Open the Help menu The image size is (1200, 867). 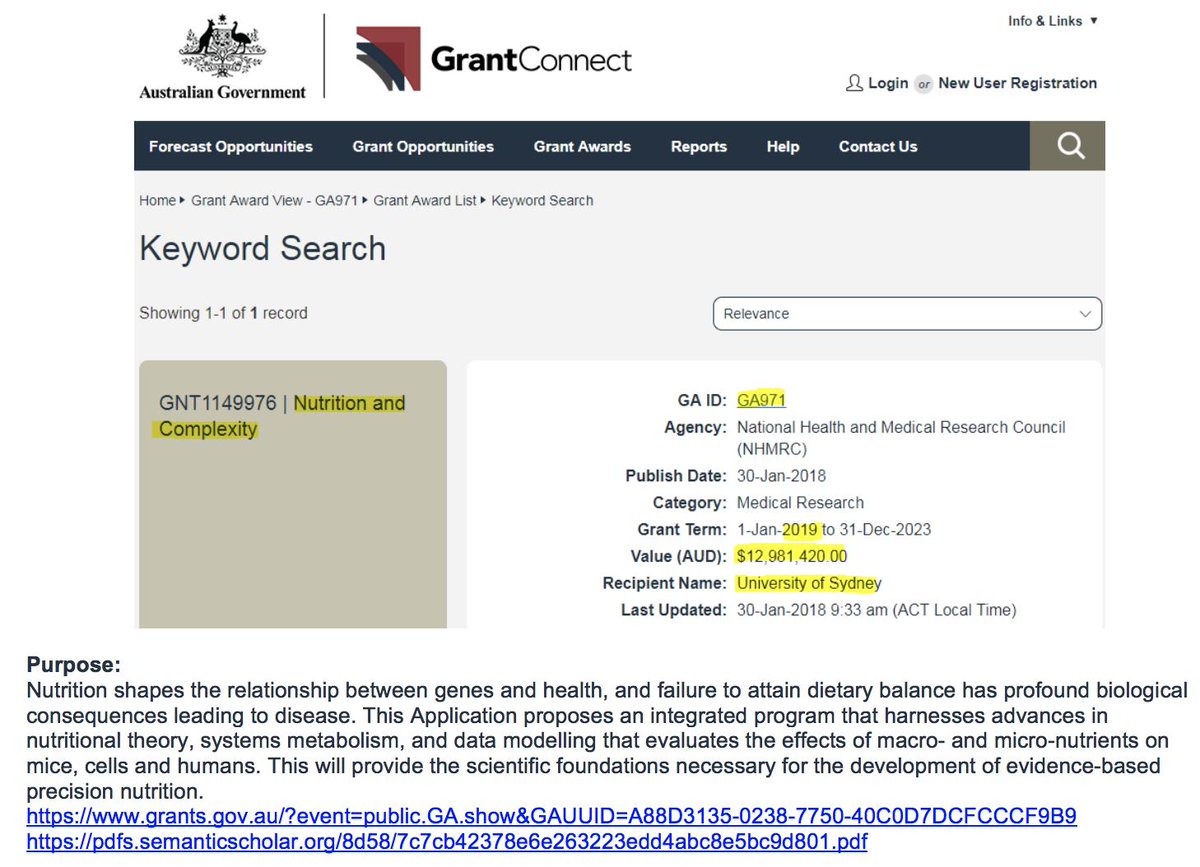tap(783, 146)
